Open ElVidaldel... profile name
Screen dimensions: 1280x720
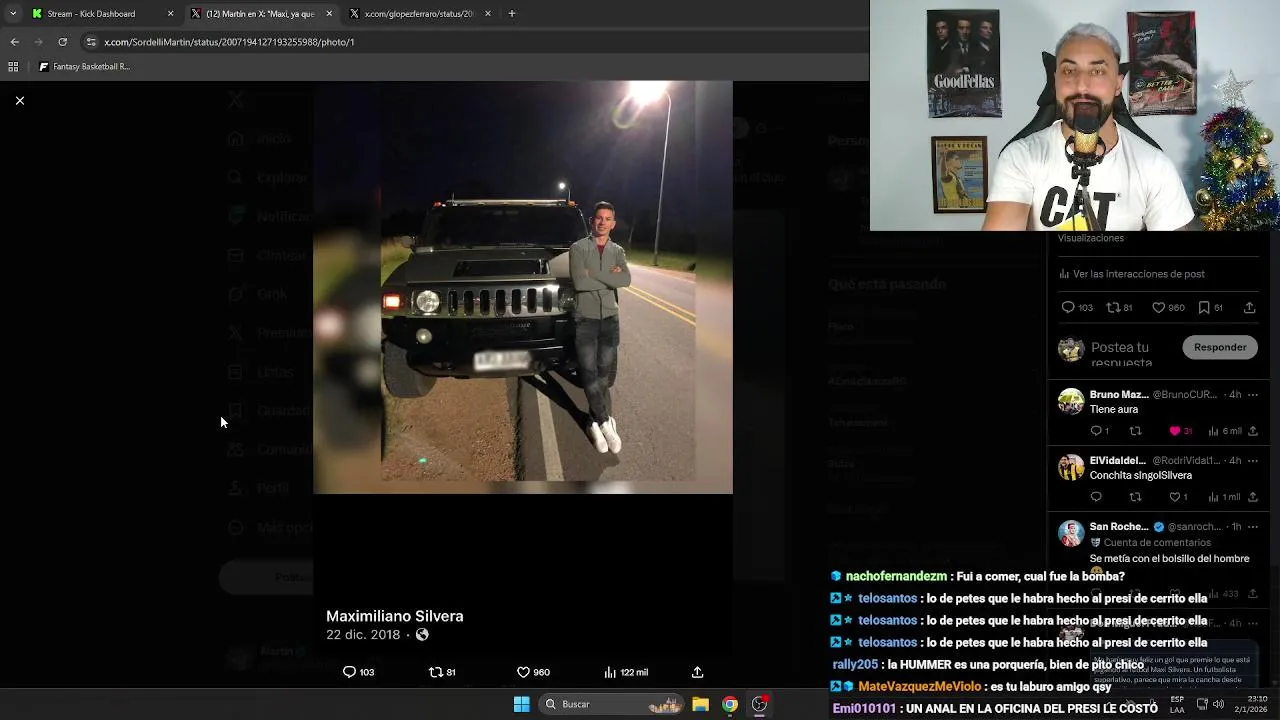point(1118,461)
